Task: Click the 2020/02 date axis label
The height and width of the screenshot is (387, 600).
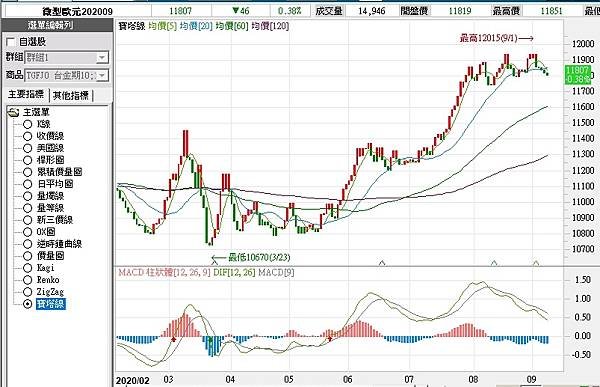Action: [132, 380]
